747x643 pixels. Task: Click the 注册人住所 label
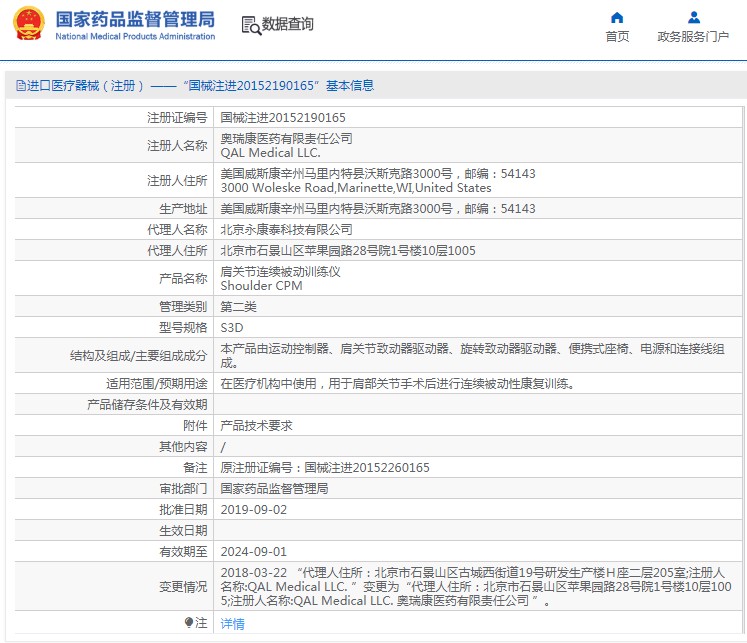click(177, 181)
